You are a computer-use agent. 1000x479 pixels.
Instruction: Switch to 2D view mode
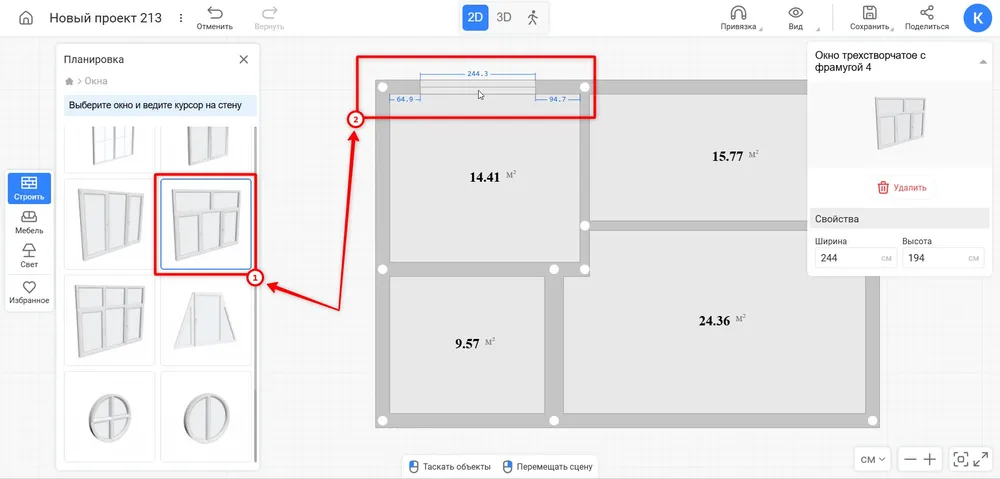[476, 17]
